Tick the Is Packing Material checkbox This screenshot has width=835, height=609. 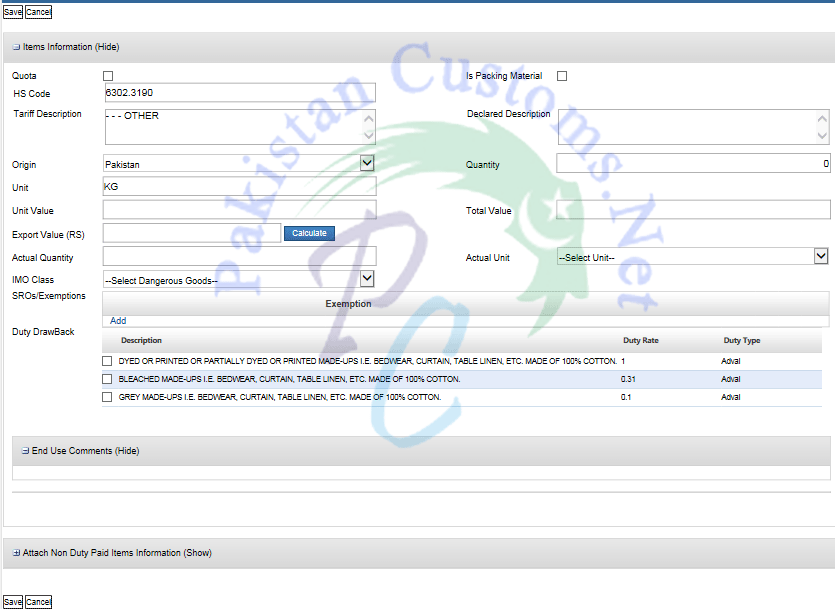(562, 76)
